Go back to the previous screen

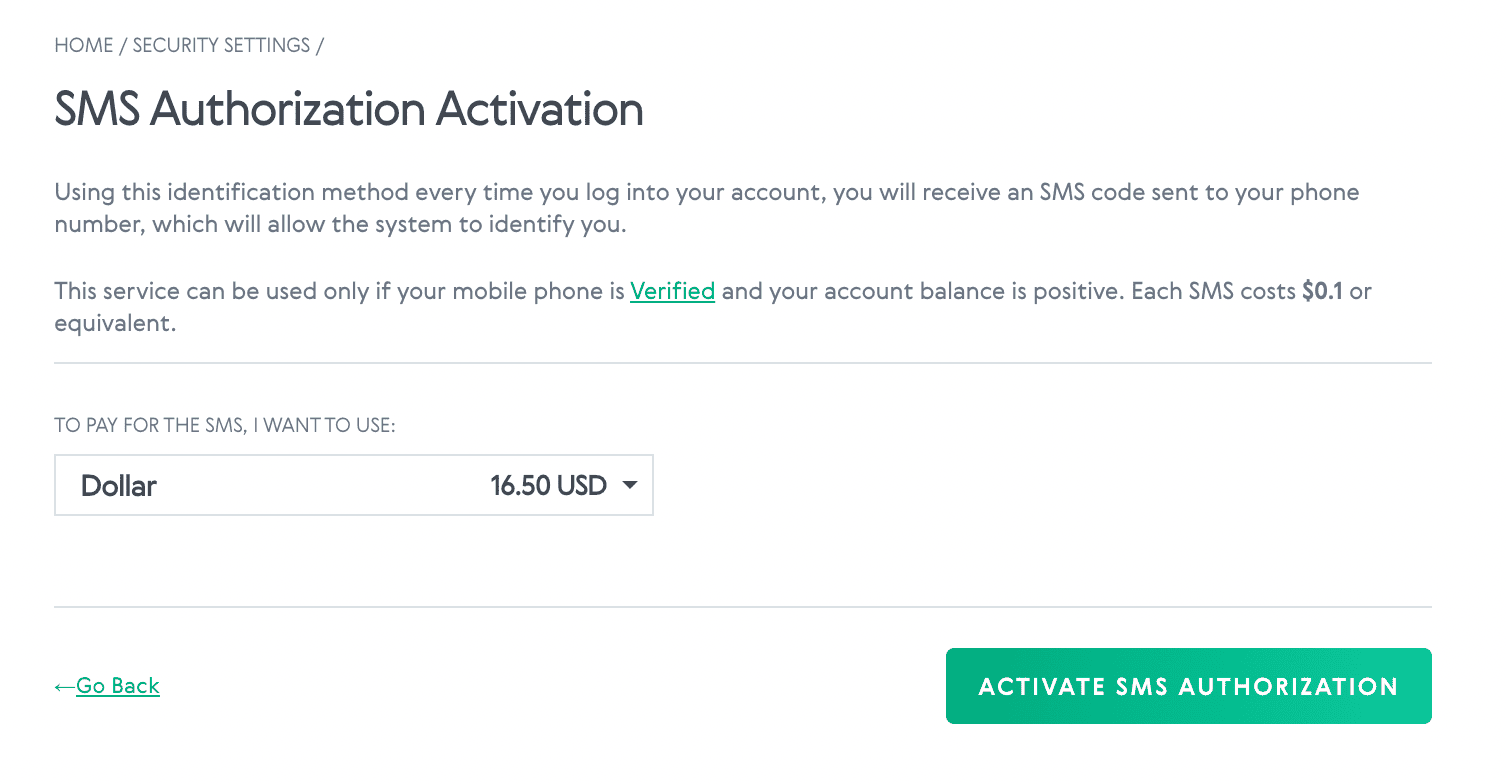[118, 686]
